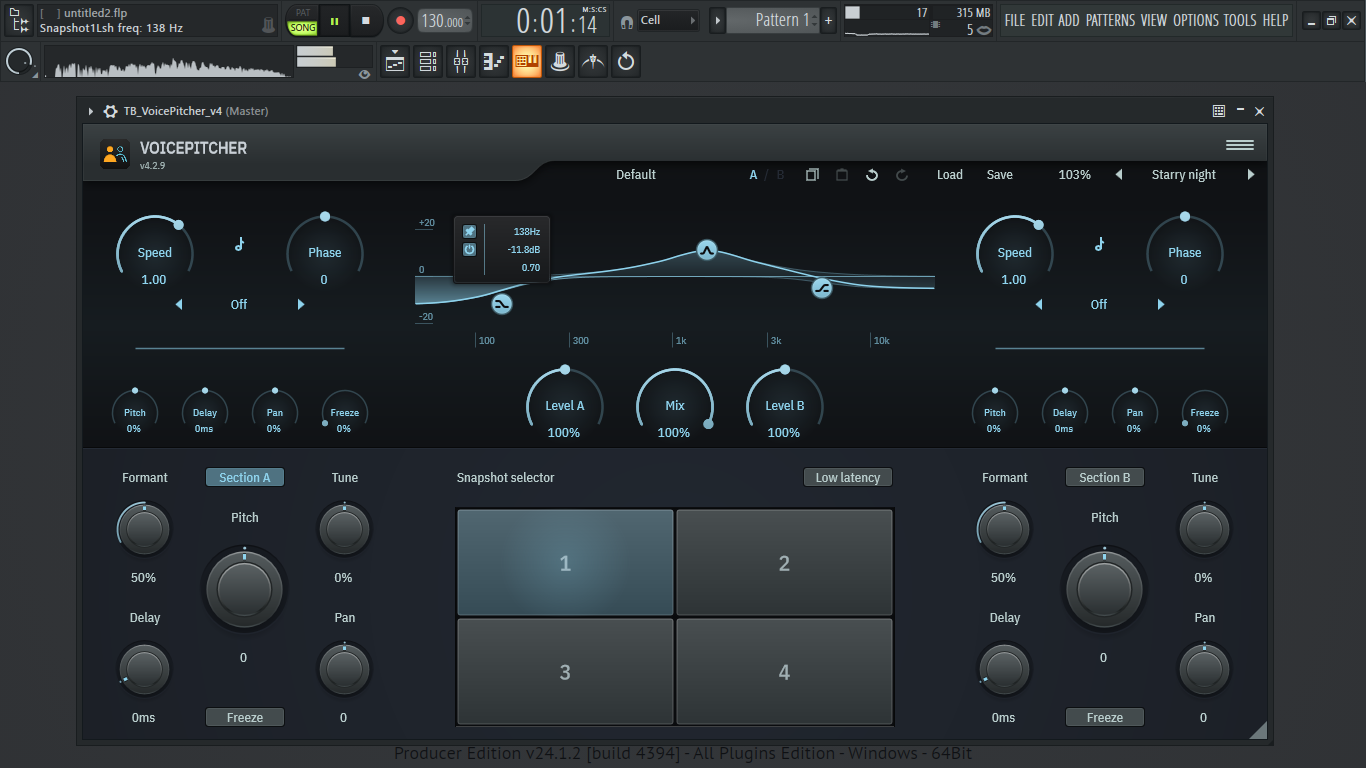This screenshot has height=768, width=1366.
Task: Click left arrow beside left Off label
Action: click(179, 304)
